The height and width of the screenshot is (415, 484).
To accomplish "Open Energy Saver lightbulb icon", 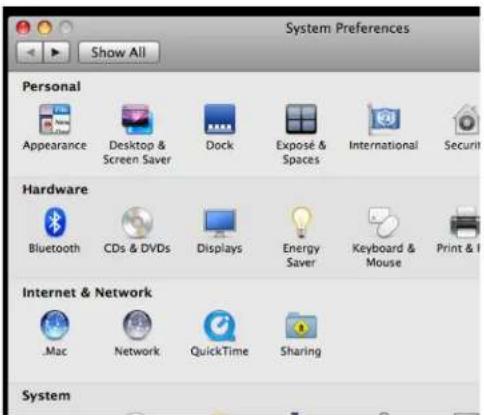I will click(x=301, y=222).
